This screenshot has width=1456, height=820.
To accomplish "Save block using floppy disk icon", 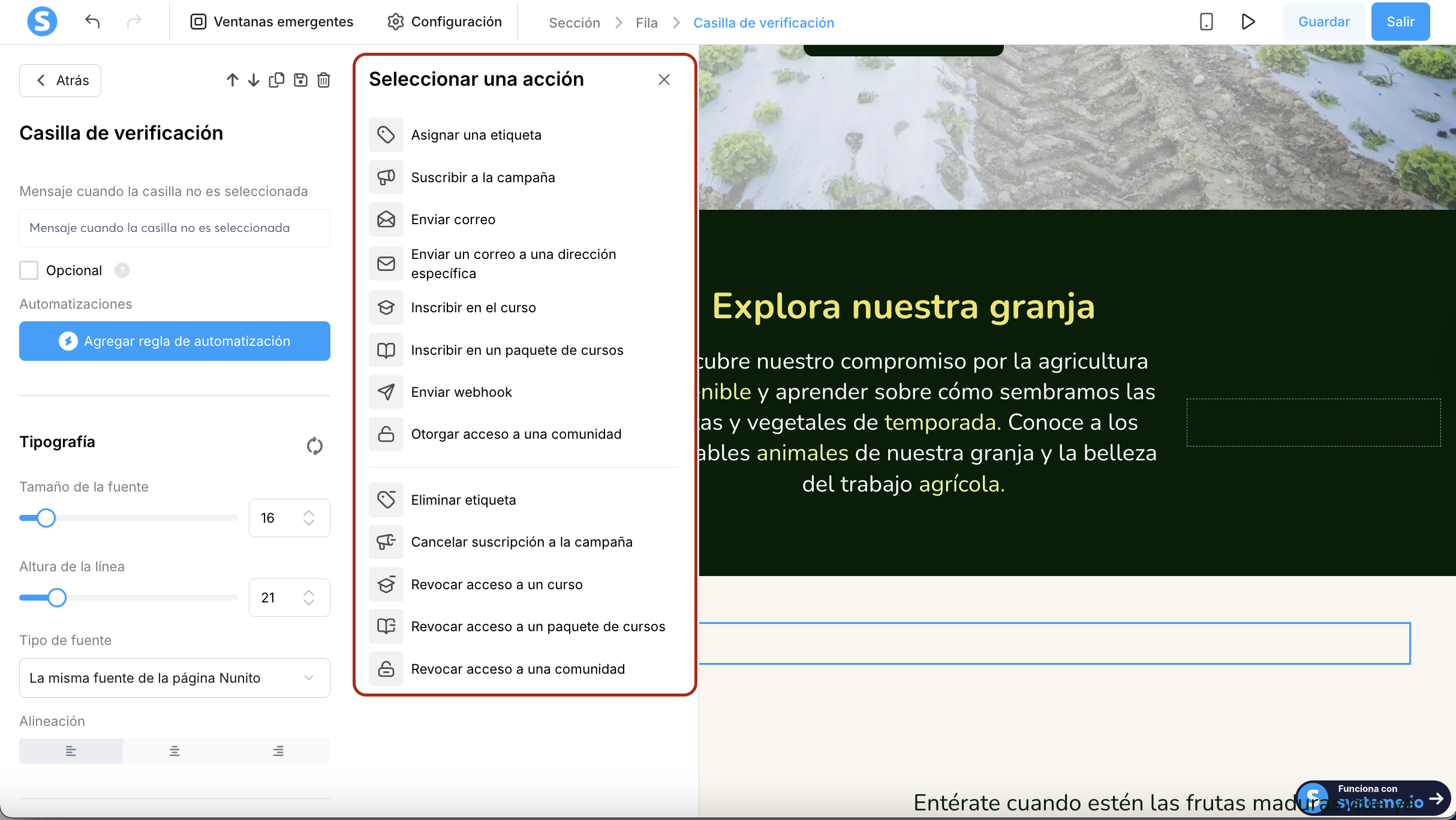I will coord(300,80).
